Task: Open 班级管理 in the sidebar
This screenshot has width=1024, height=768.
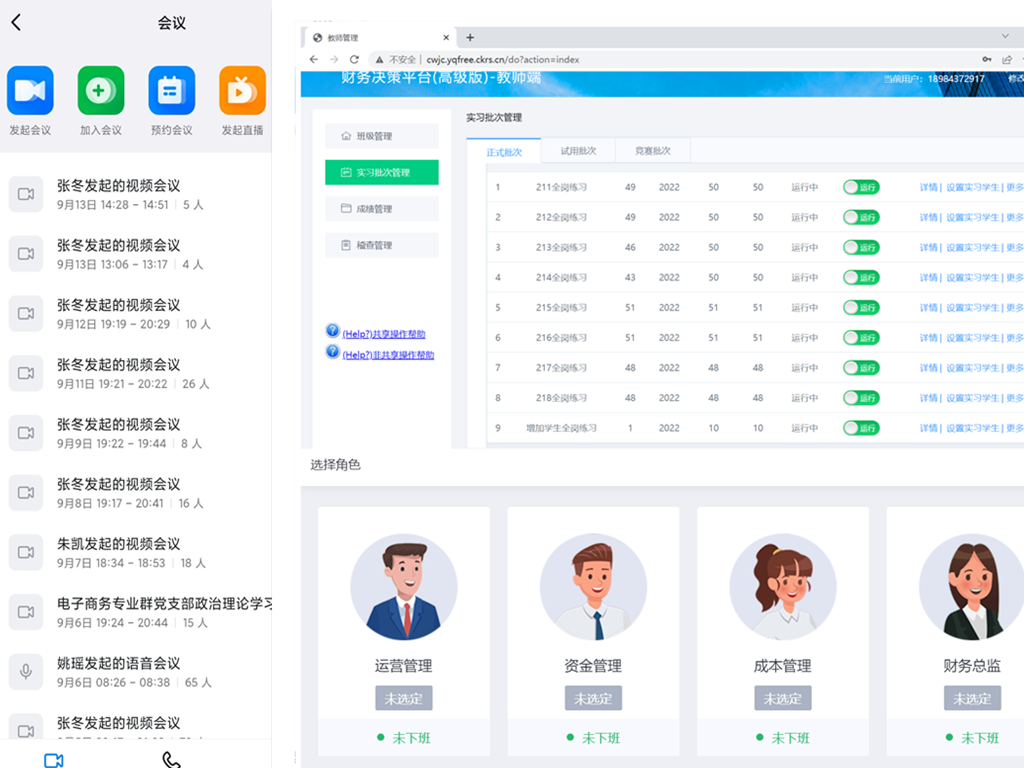Action: pos(382,136)
